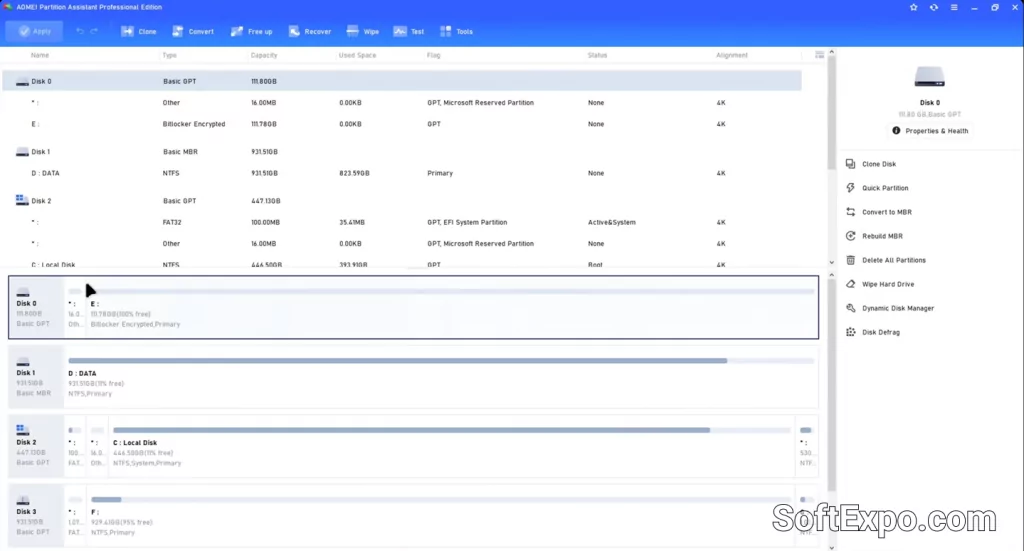Click the Apply button

point(35,31)
